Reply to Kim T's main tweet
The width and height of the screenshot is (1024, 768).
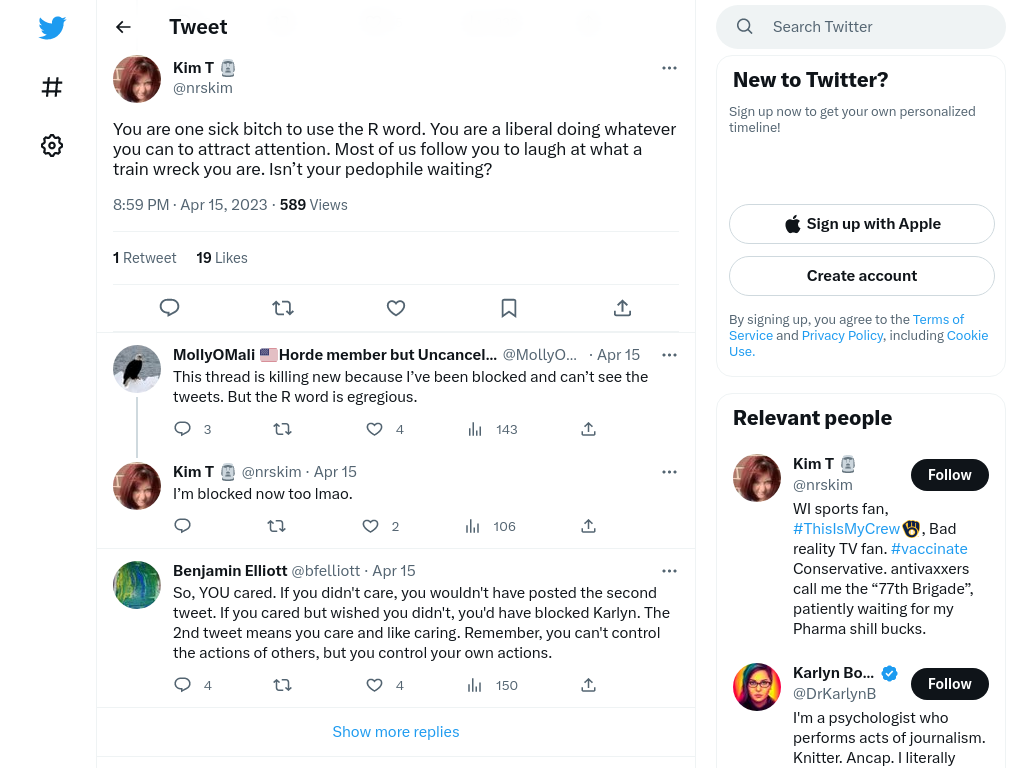(x=170, y=308)
